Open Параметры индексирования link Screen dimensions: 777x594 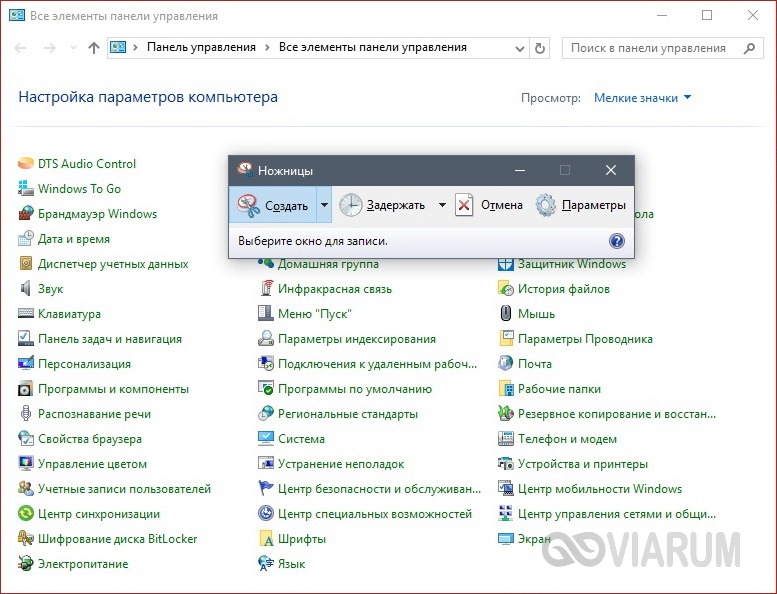click(x=357, y=339)
